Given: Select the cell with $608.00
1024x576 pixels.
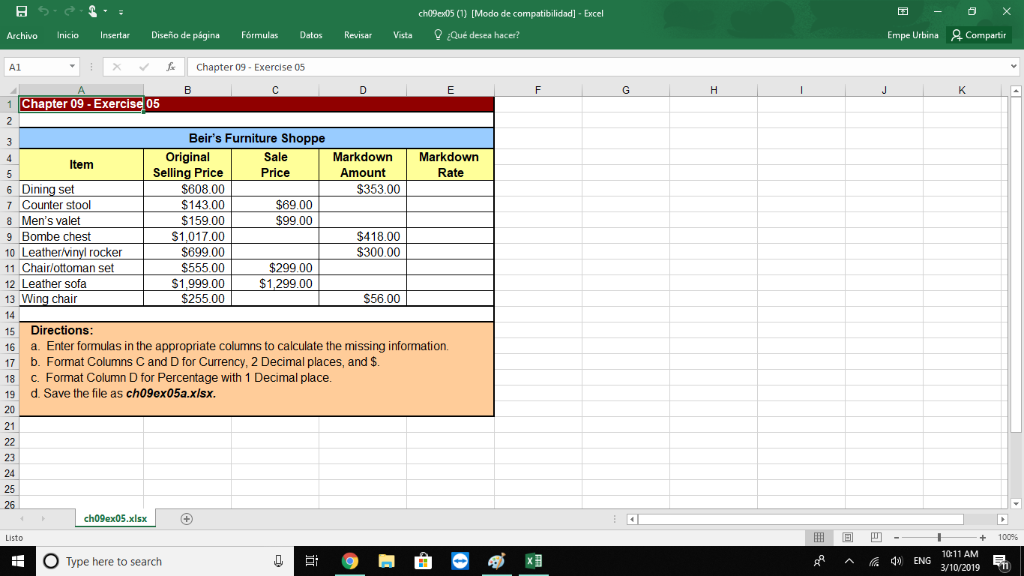Looking at the screenshot, I should click(187, 189).
